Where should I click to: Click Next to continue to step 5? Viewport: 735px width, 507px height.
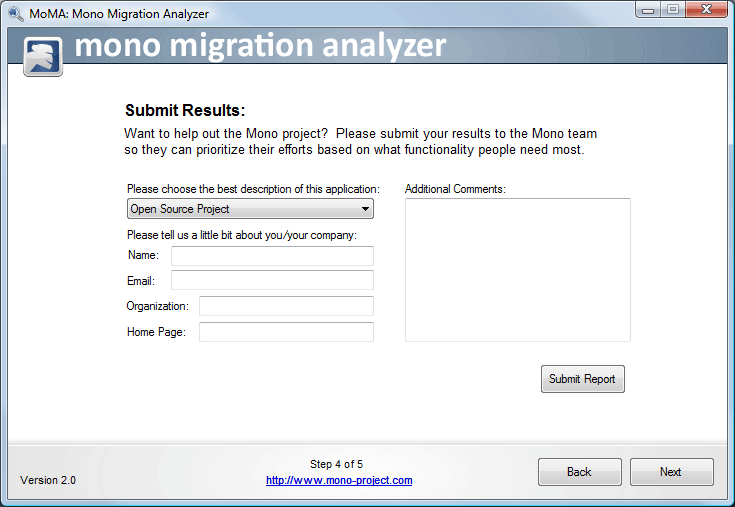(670, 472)
